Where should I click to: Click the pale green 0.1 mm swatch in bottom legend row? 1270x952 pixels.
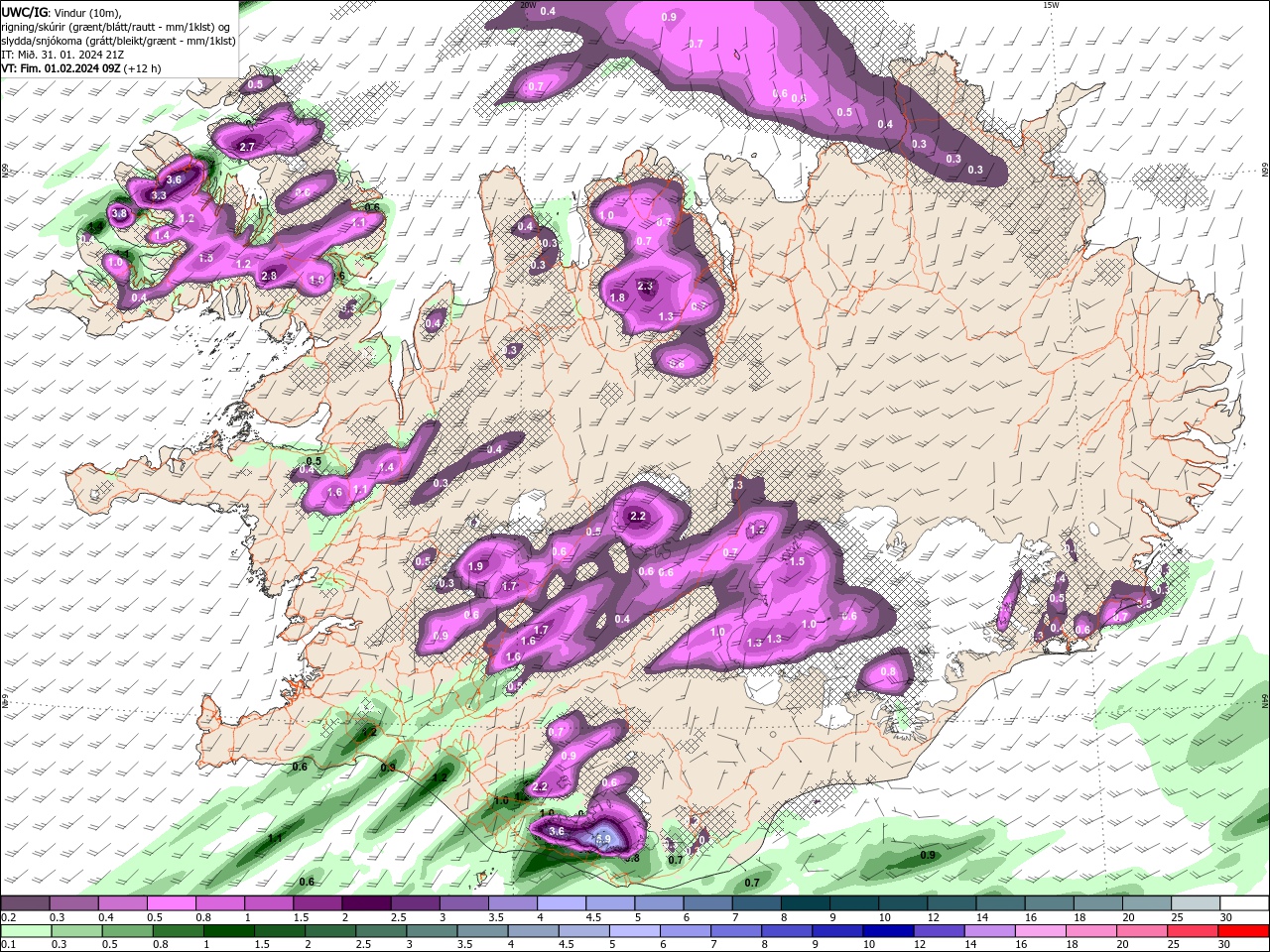(x=26, y=931)
